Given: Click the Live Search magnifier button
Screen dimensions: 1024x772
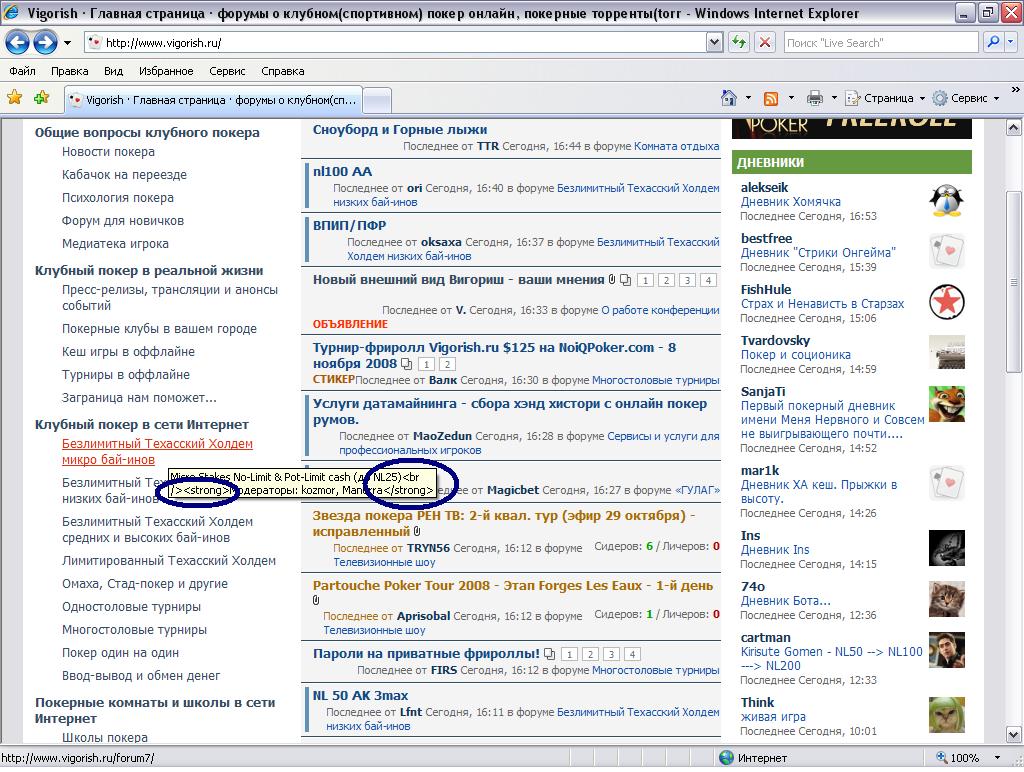Looking at the screenshot, I should 994,42.
